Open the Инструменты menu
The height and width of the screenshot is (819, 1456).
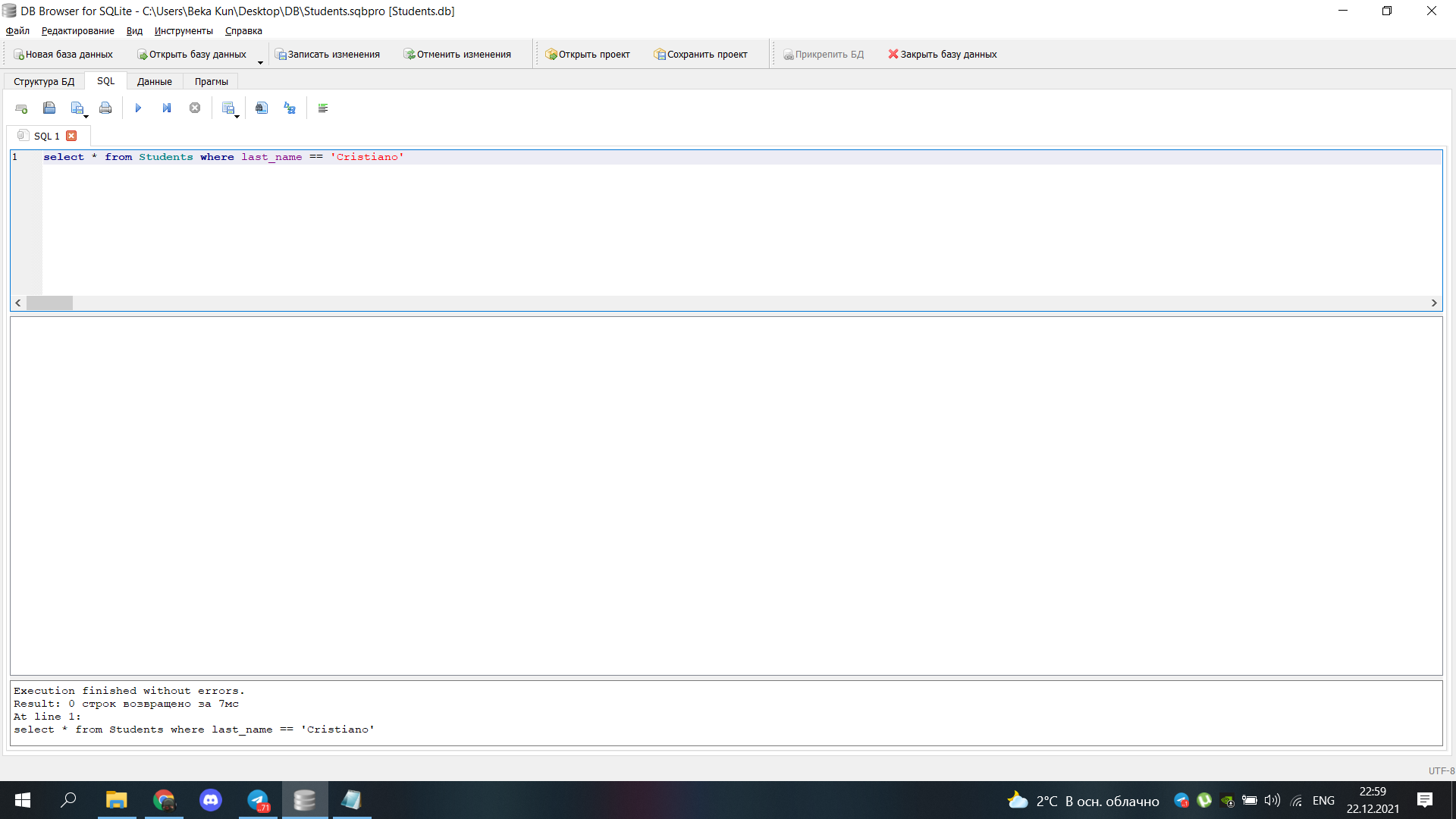[184, 31]
